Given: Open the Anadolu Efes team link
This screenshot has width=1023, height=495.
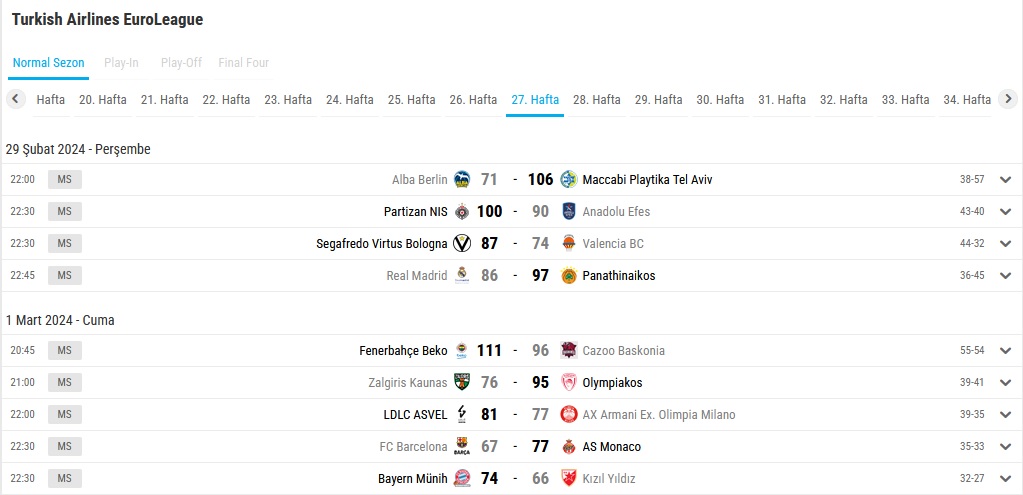Looking at the screenshot, I should click(616, 211).
